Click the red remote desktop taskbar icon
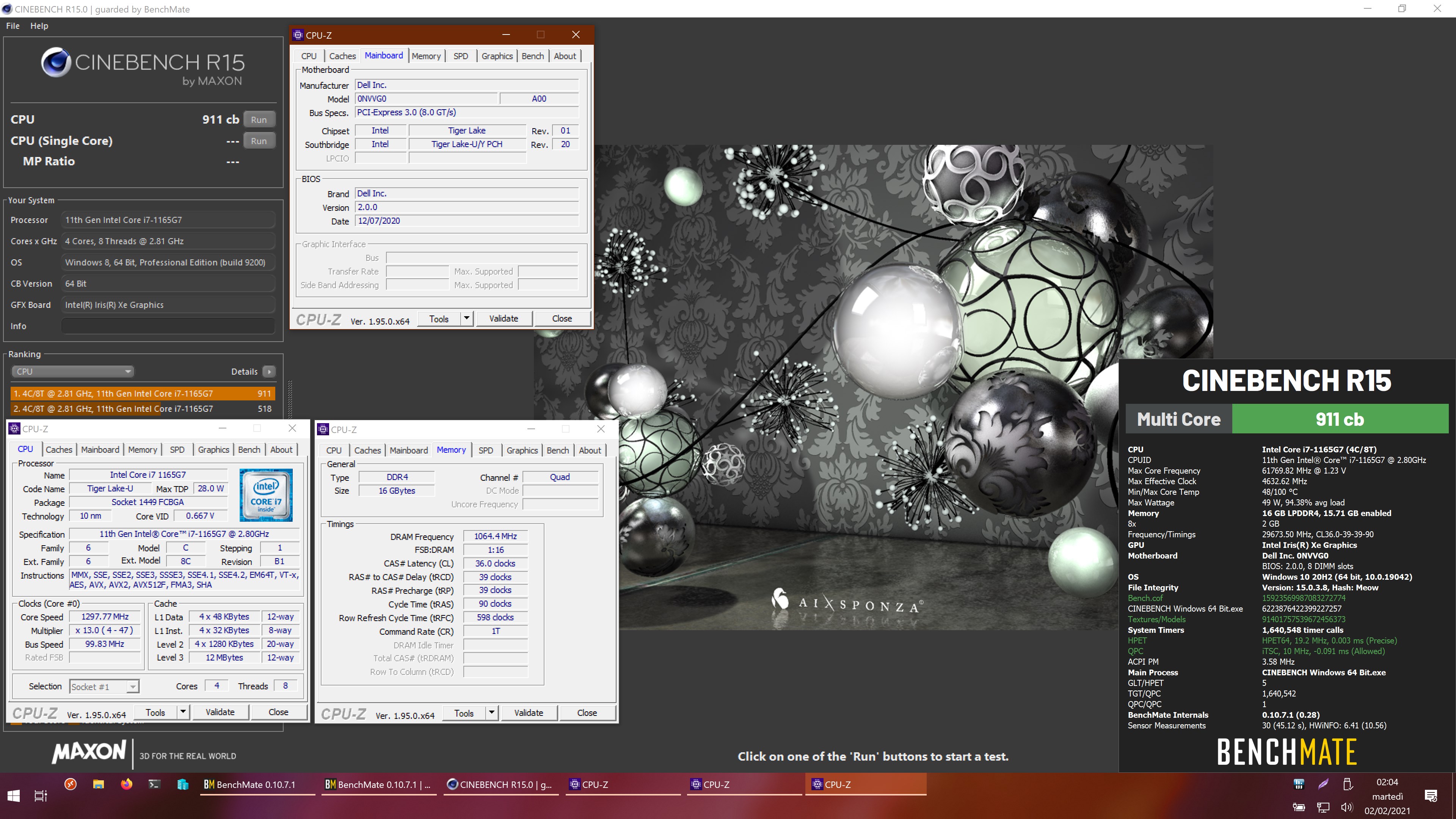The image size is (1456, 819). [x=71, y=784]
